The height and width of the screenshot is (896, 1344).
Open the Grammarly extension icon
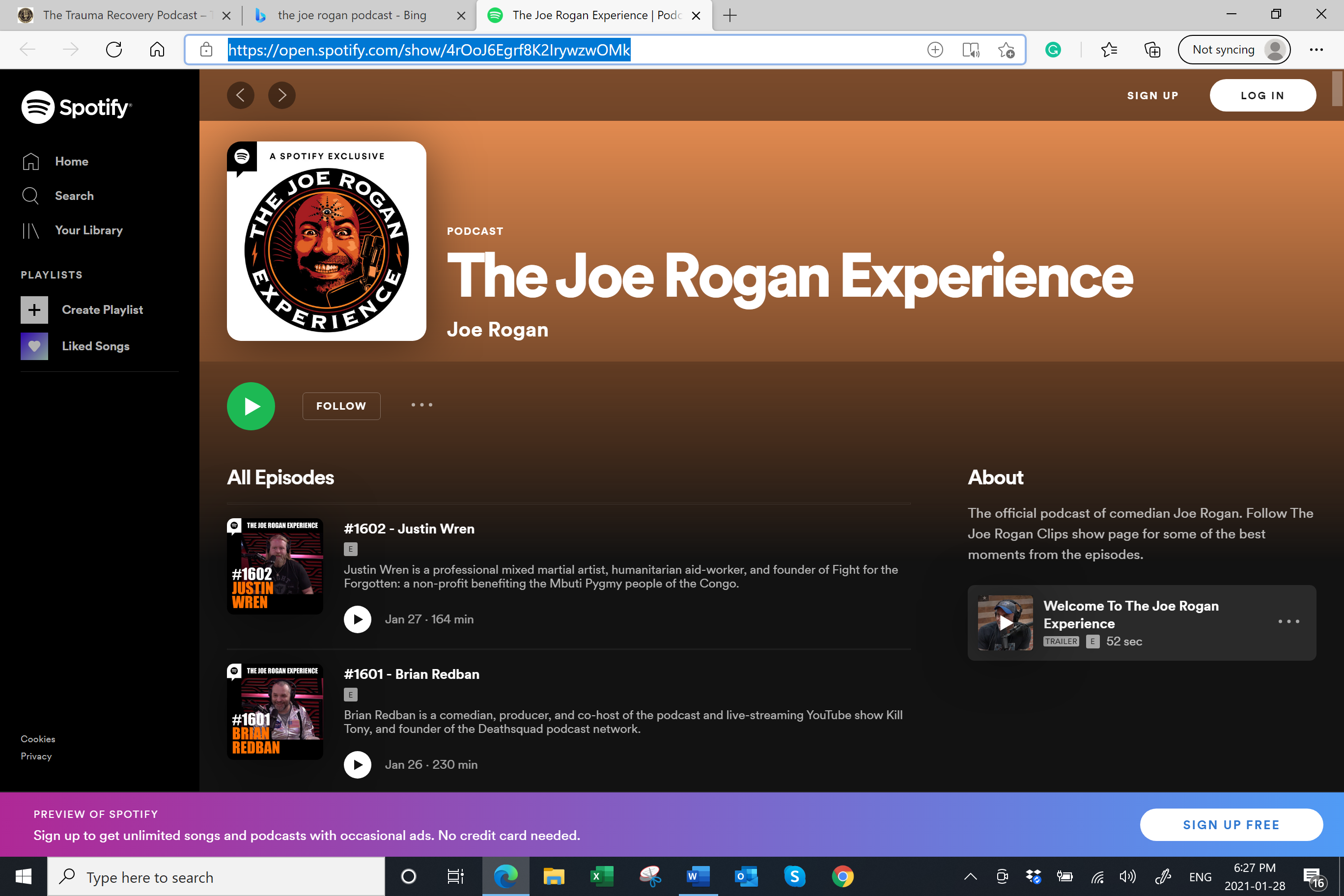1053,50
